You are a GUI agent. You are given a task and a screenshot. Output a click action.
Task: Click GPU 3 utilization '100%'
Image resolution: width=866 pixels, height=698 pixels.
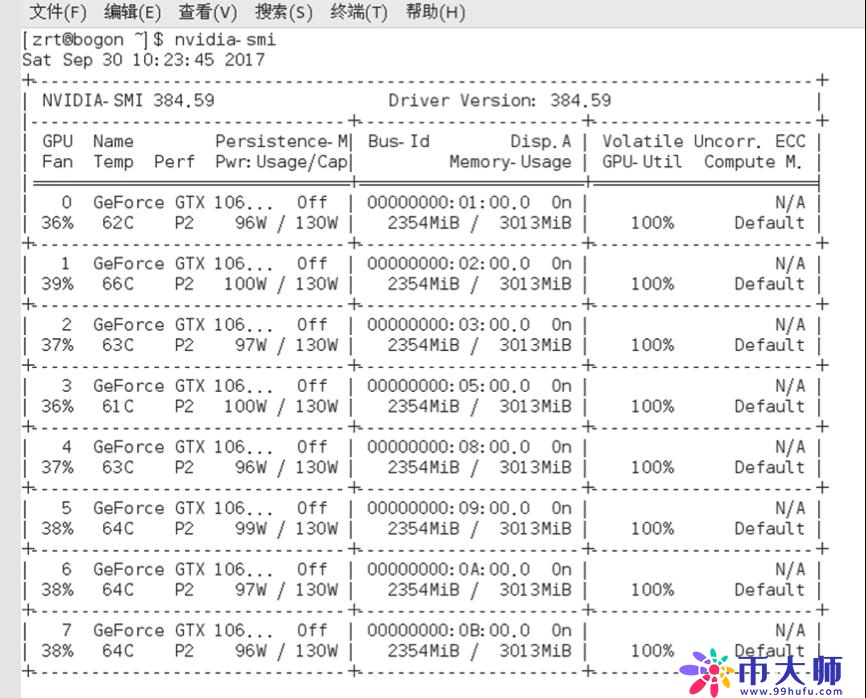pyautogui.click(x=652, y=406)
